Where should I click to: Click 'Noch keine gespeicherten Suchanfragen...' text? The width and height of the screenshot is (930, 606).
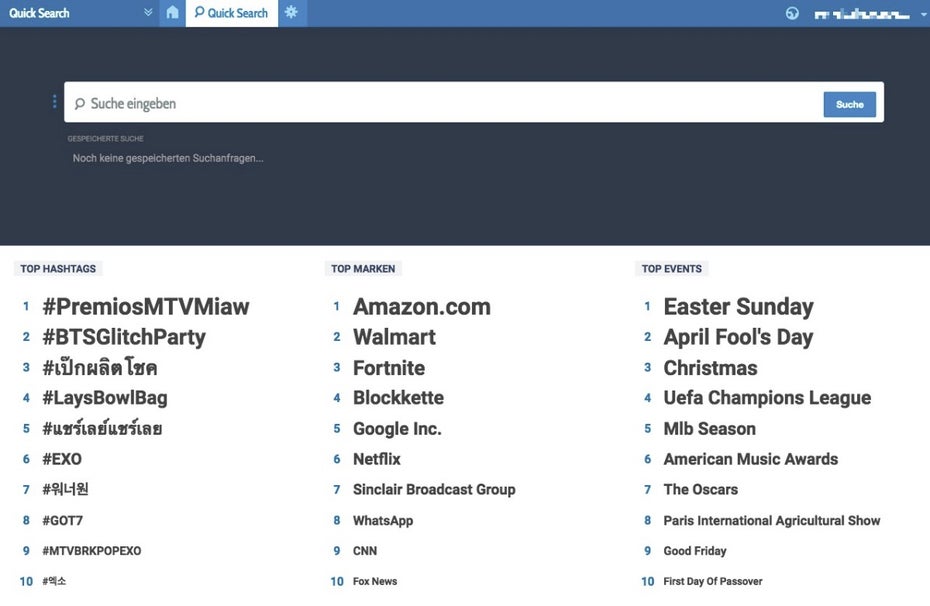[x=168, y=158]
